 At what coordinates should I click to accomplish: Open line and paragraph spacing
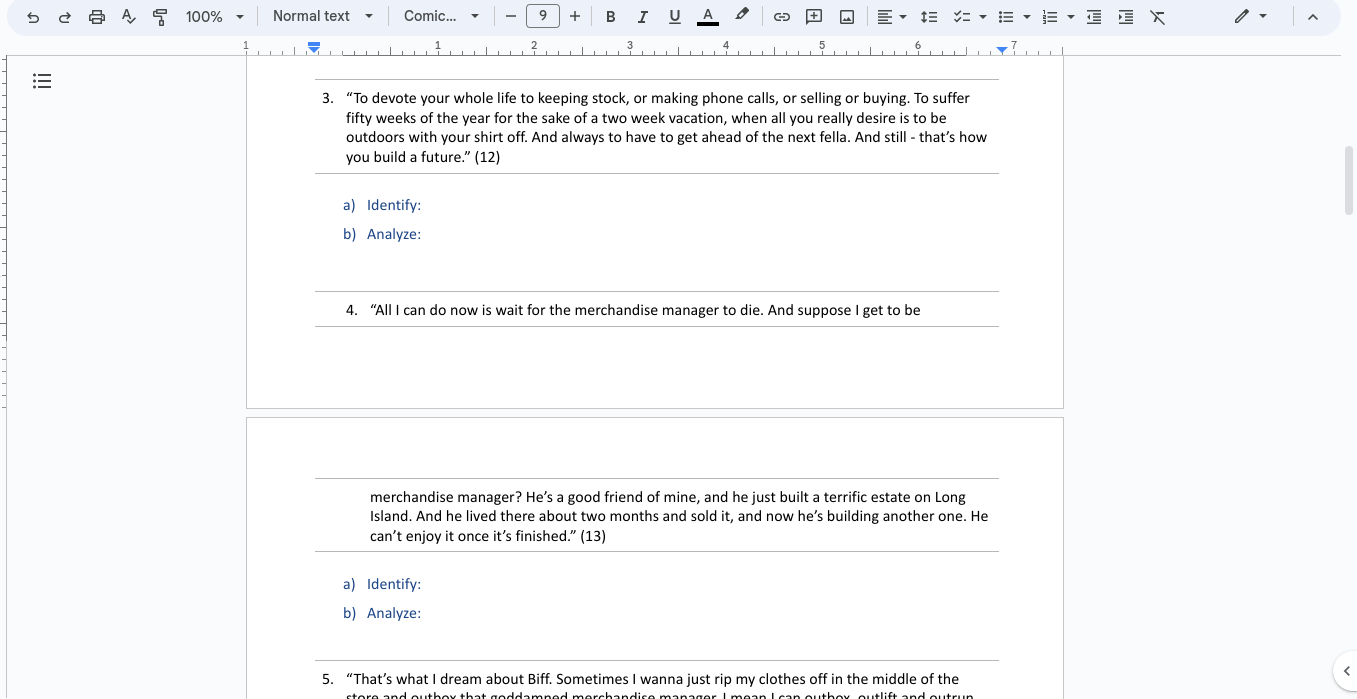929,16
